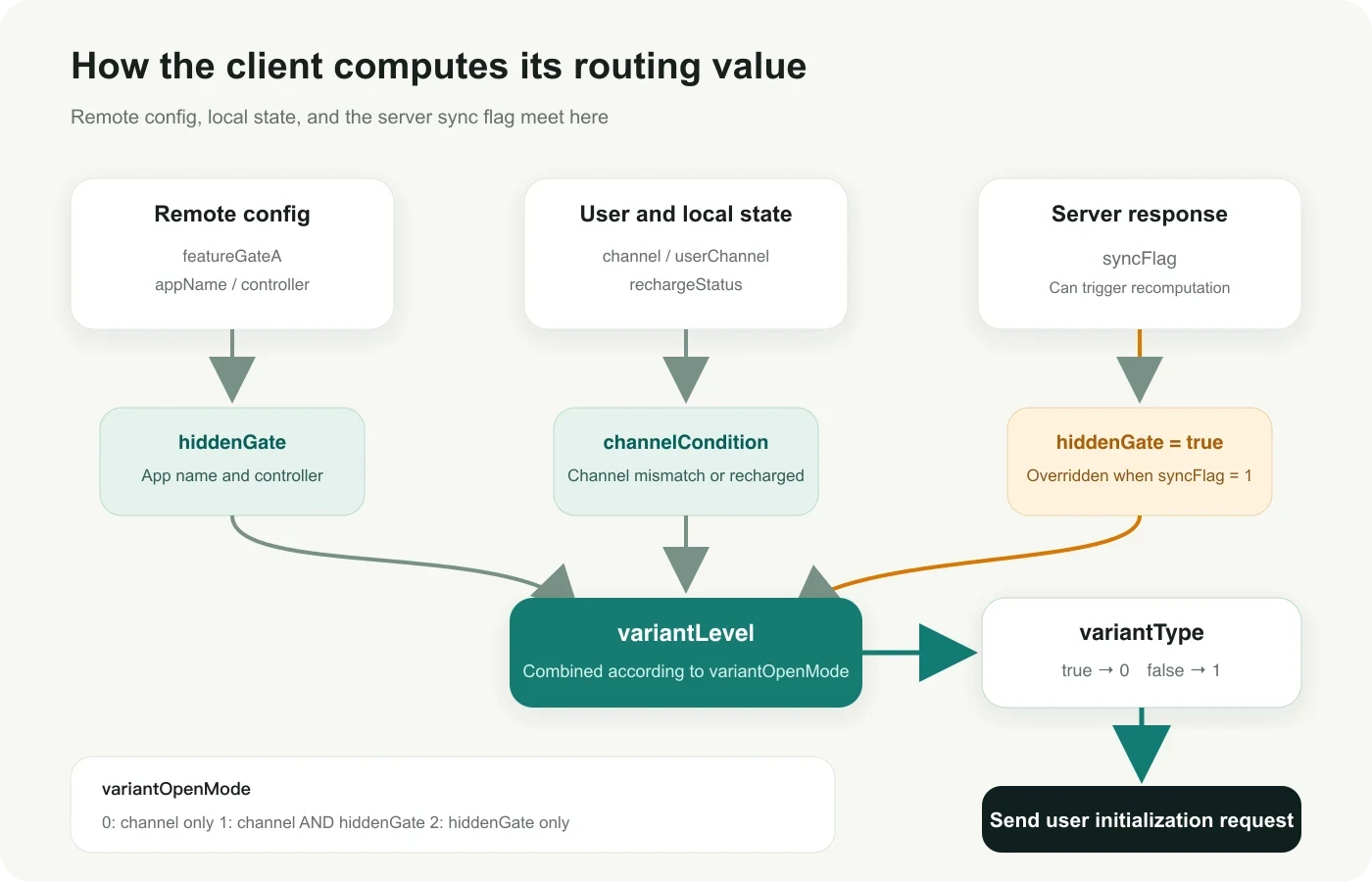Select Channel mismatch or recharged caption
The height and width of the screenshot is (882, 1372).
[686, 475]
